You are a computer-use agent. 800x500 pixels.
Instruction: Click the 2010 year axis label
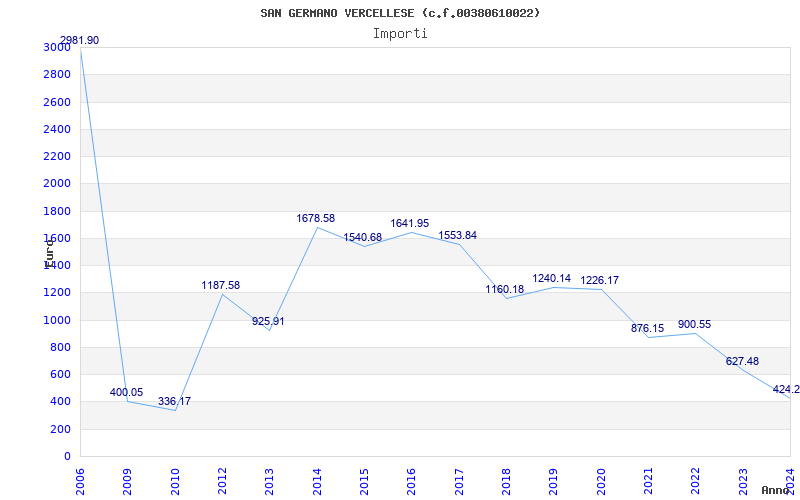tap(174, 482)
